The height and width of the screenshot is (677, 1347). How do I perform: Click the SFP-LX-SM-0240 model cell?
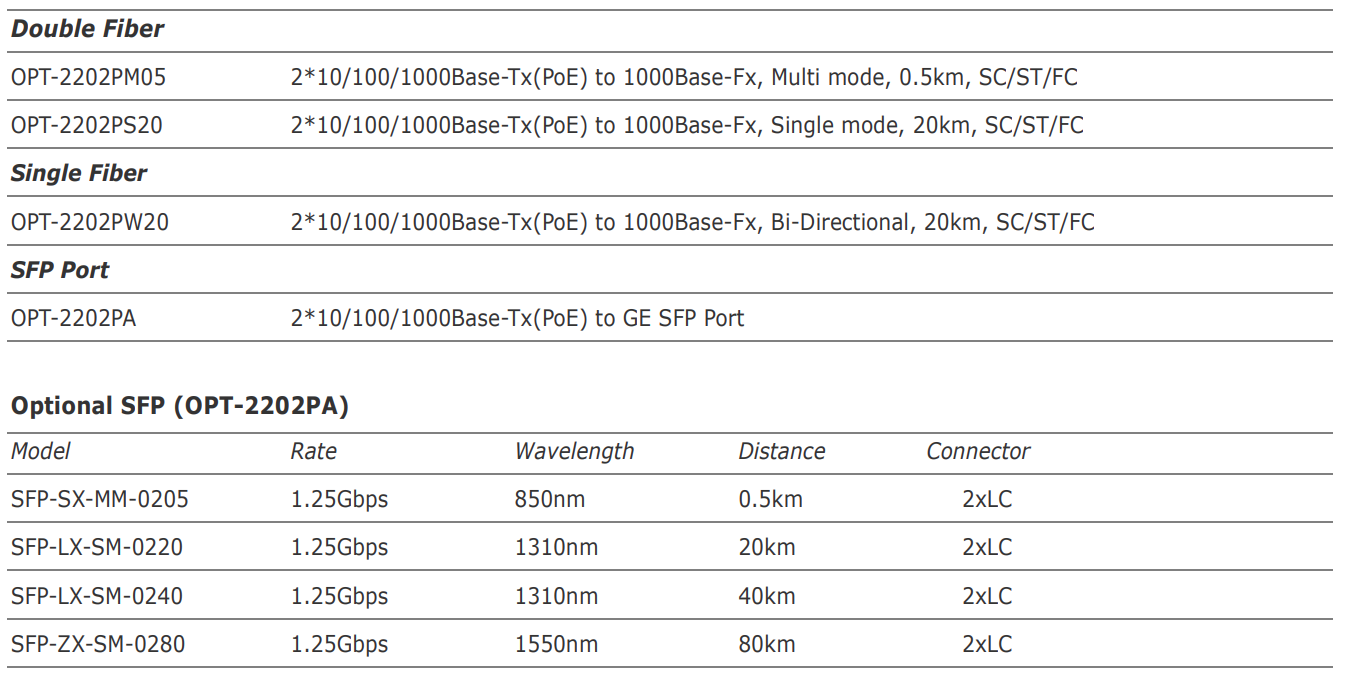(x=97, y=596)
